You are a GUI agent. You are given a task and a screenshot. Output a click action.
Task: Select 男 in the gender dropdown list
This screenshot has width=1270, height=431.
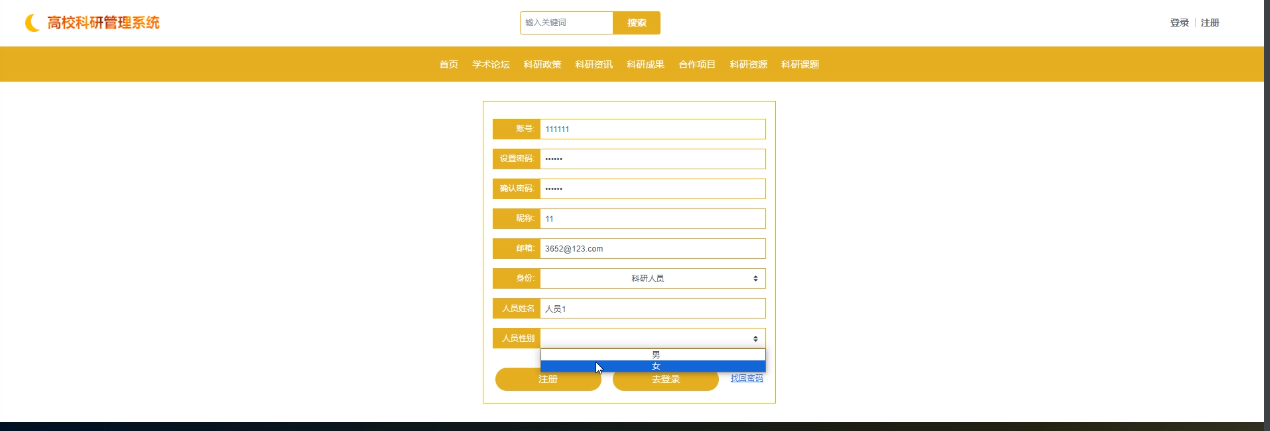coord(653,354)
